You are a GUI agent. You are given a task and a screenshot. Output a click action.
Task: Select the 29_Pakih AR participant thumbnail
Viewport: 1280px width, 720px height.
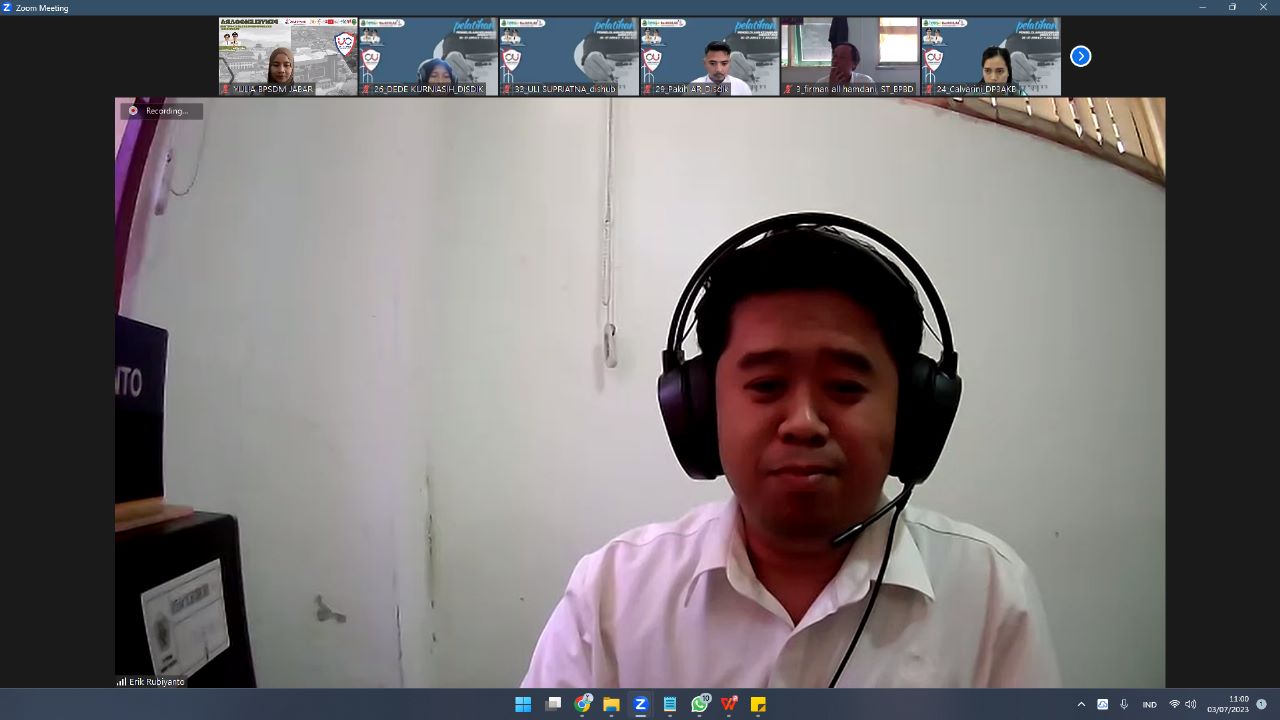709,56
